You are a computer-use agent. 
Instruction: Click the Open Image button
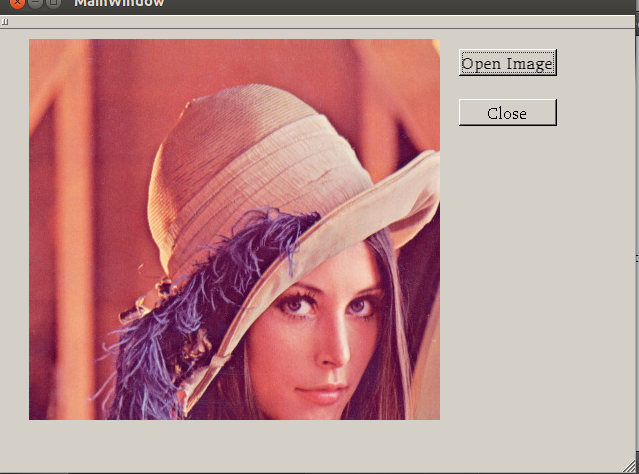pos(508,63)
